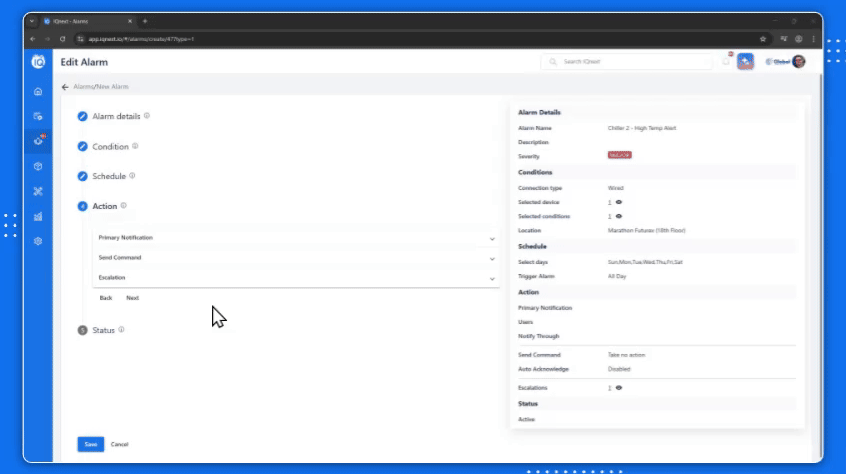The height and width of the screenshot is (474, 846).
Task: Go back with the browser back arrow
Action: pos(33,39)
